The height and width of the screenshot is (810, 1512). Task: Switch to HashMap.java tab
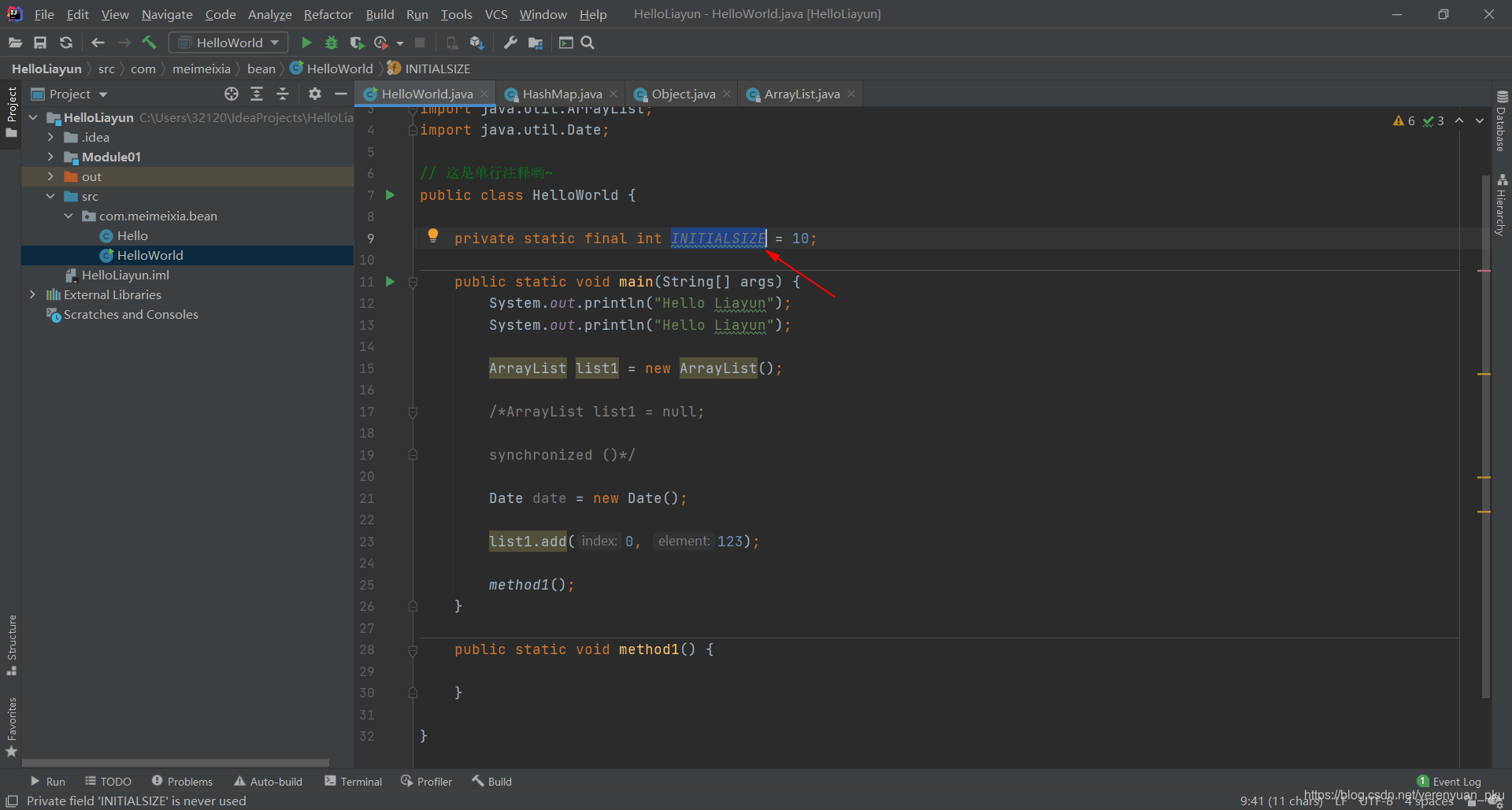tap(561, 94)
